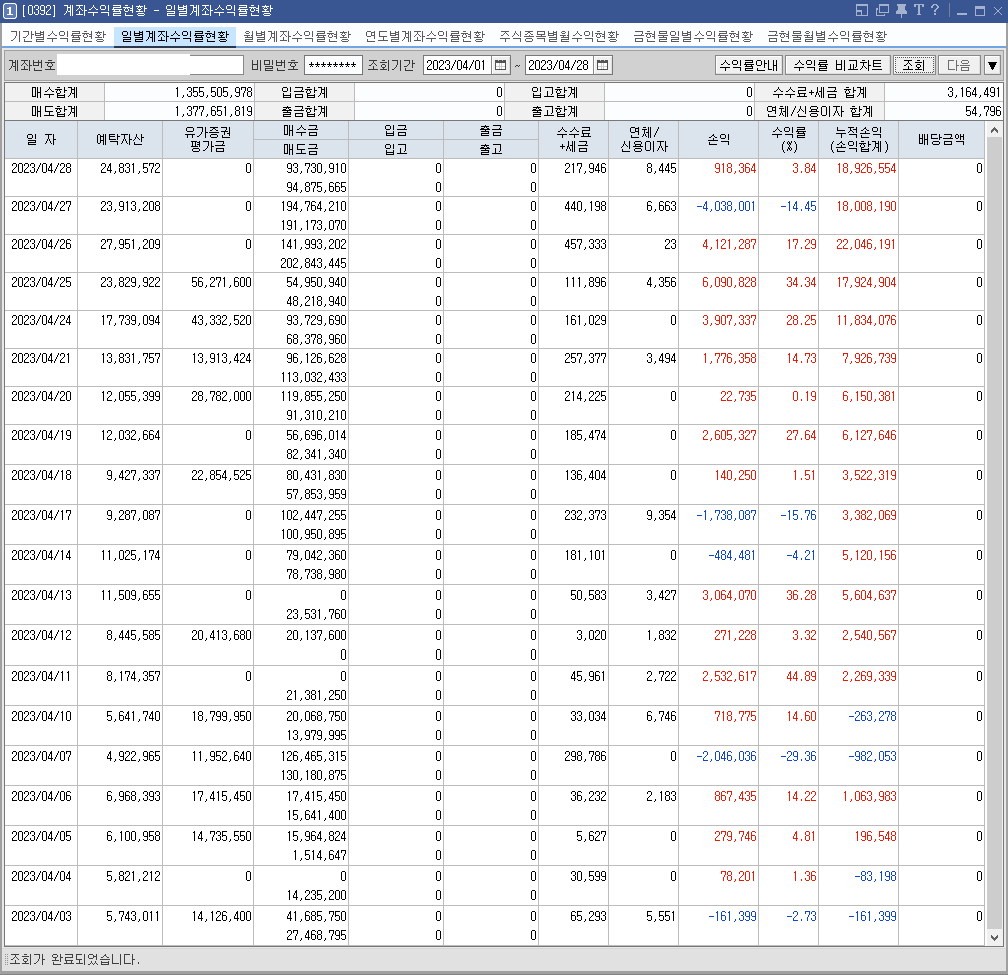Click the table scrollbar up arrow
Image resolution: width=1008 pixels, height=975 pixels.
click(x=994, y=130)
